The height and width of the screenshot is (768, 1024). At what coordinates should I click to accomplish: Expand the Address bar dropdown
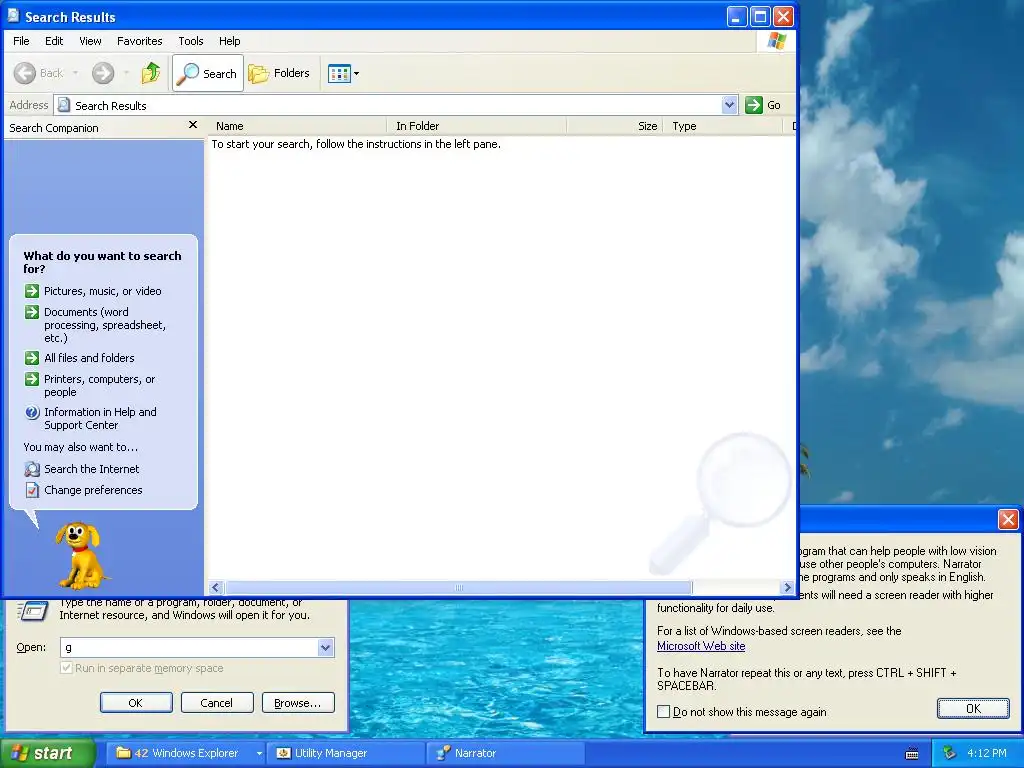[729, 104]
